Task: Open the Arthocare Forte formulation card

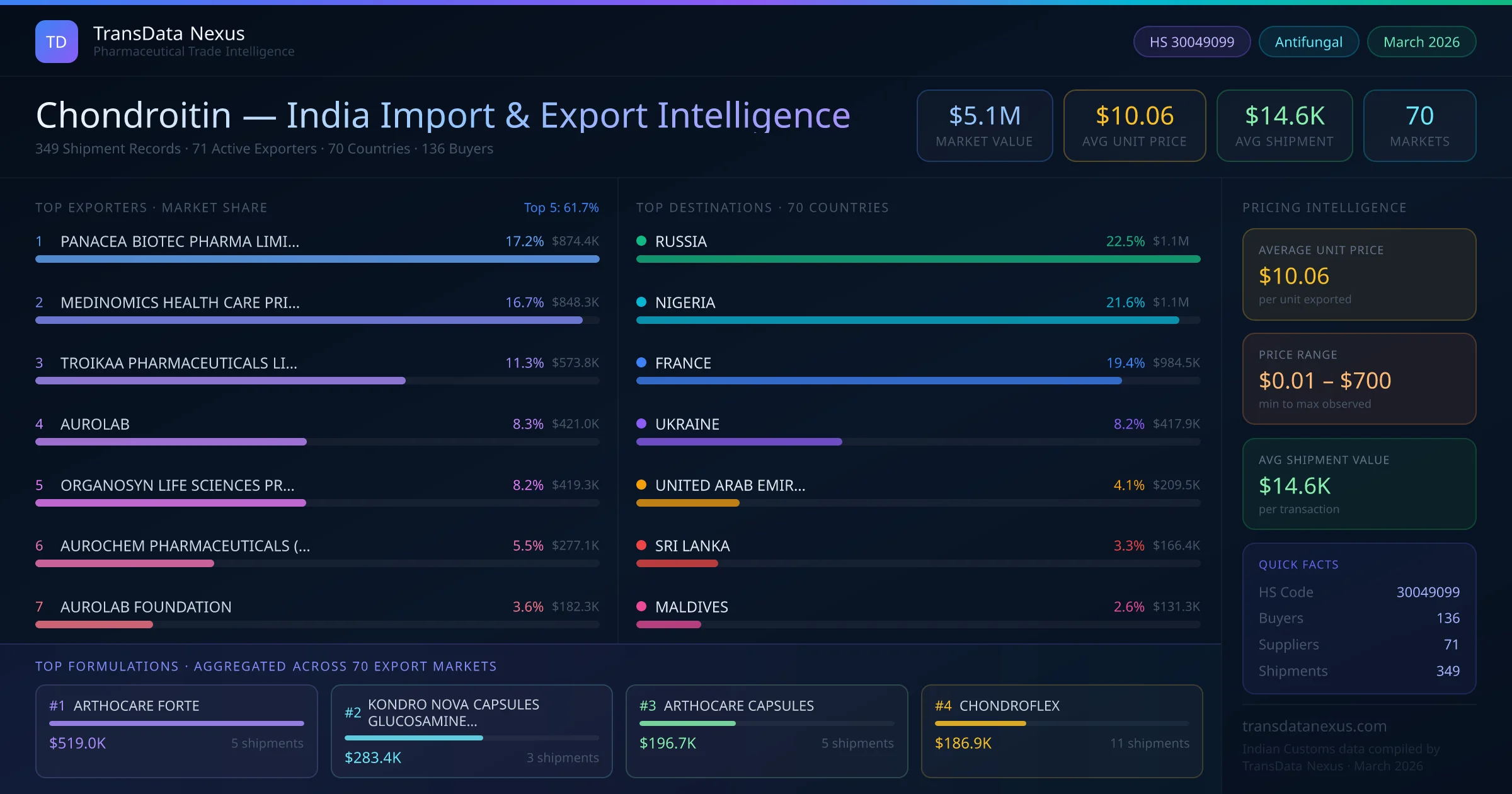Action: click(x=176, y=730)
